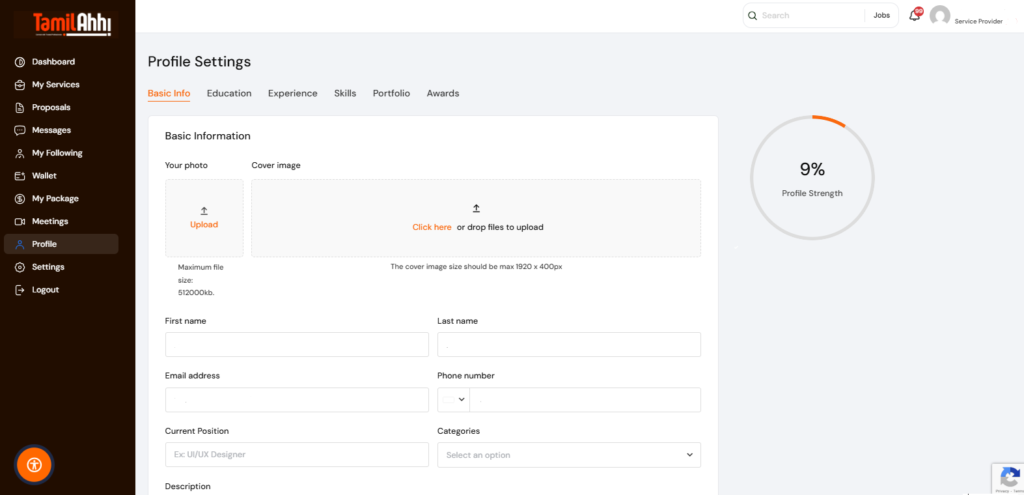Switch to the Education tab
The width and height of the screenshot is (1024, 495).
click(229, 93)
